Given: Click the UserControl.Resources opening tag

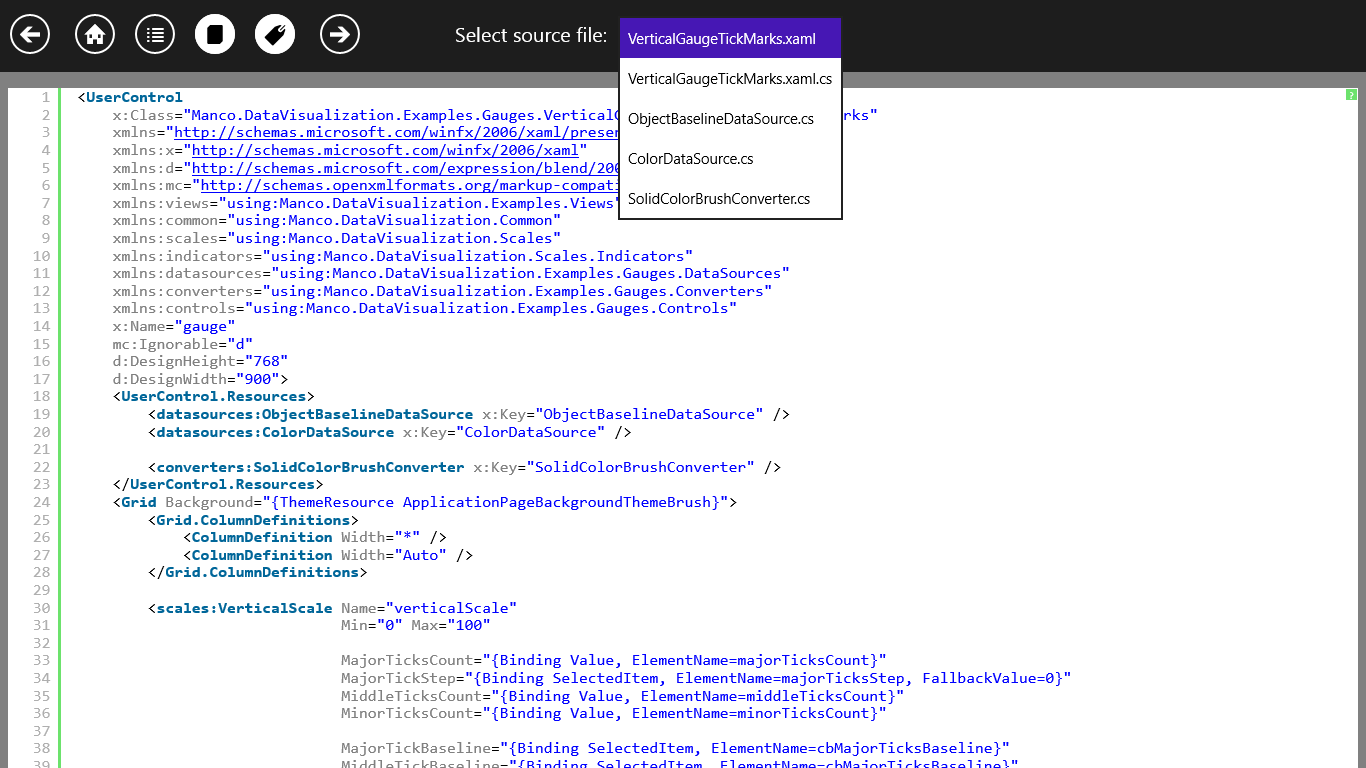Looking at the screenshot, I should [218, 397].
